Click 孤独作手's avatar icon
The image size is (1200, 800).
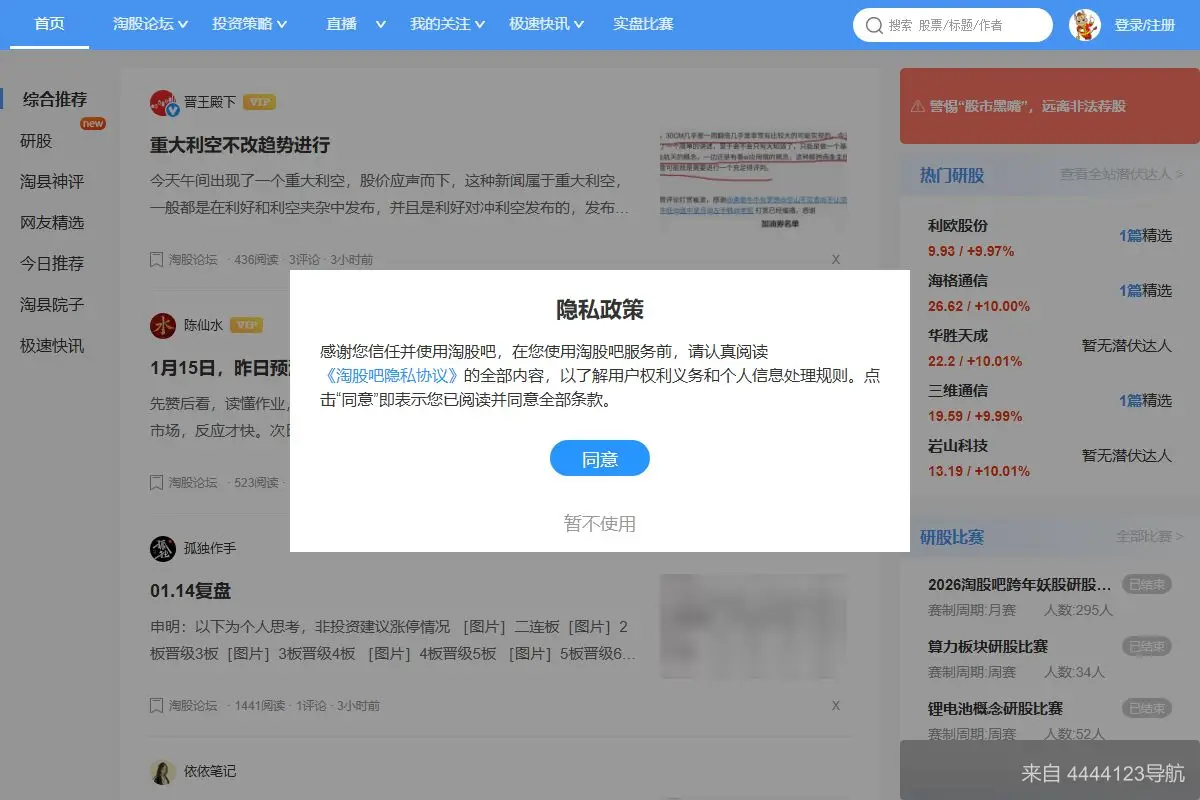(163, 548)
